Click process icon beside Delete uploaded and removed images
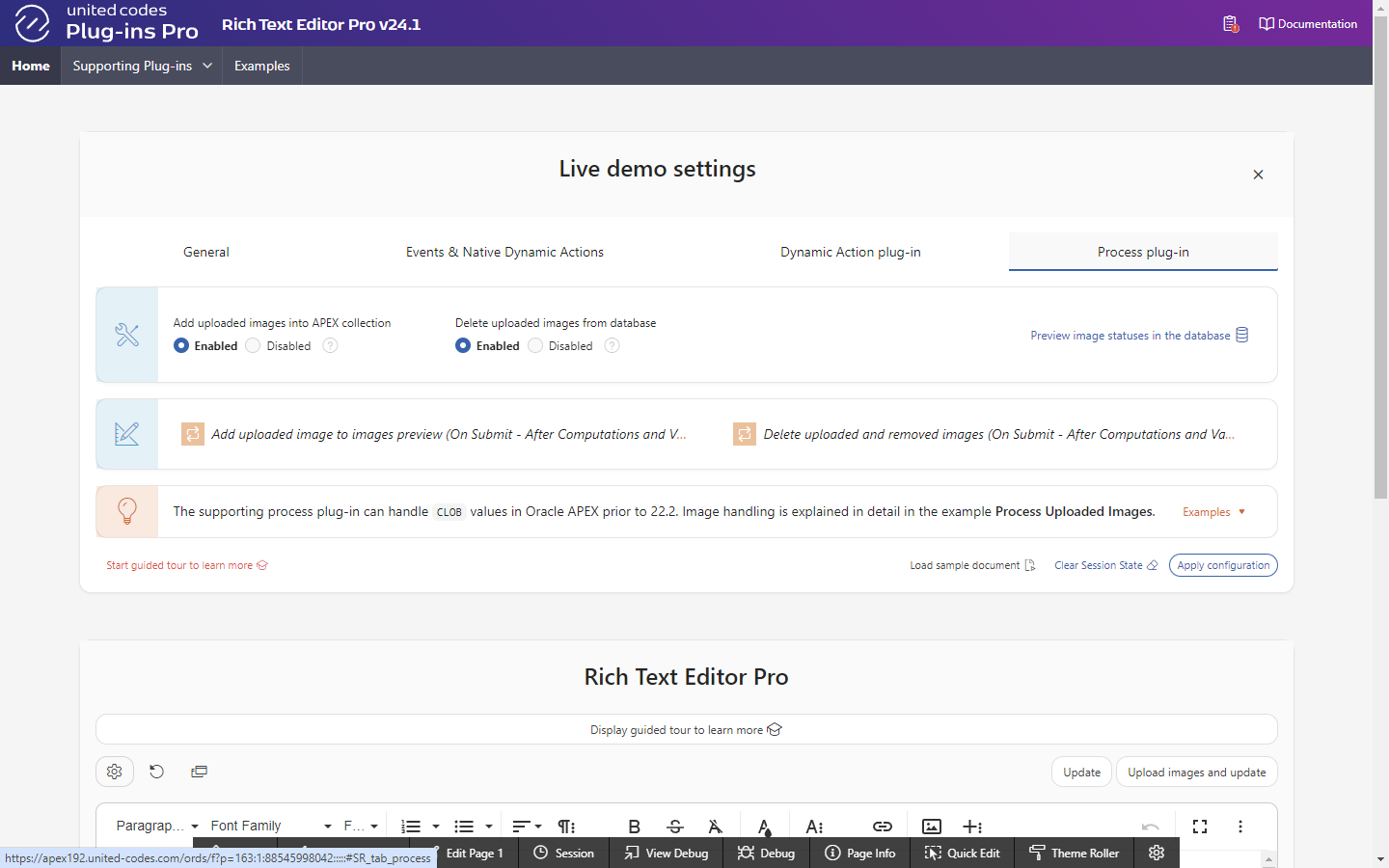Viewport: 1389px width, 868px height. click(x=745, y=434)
